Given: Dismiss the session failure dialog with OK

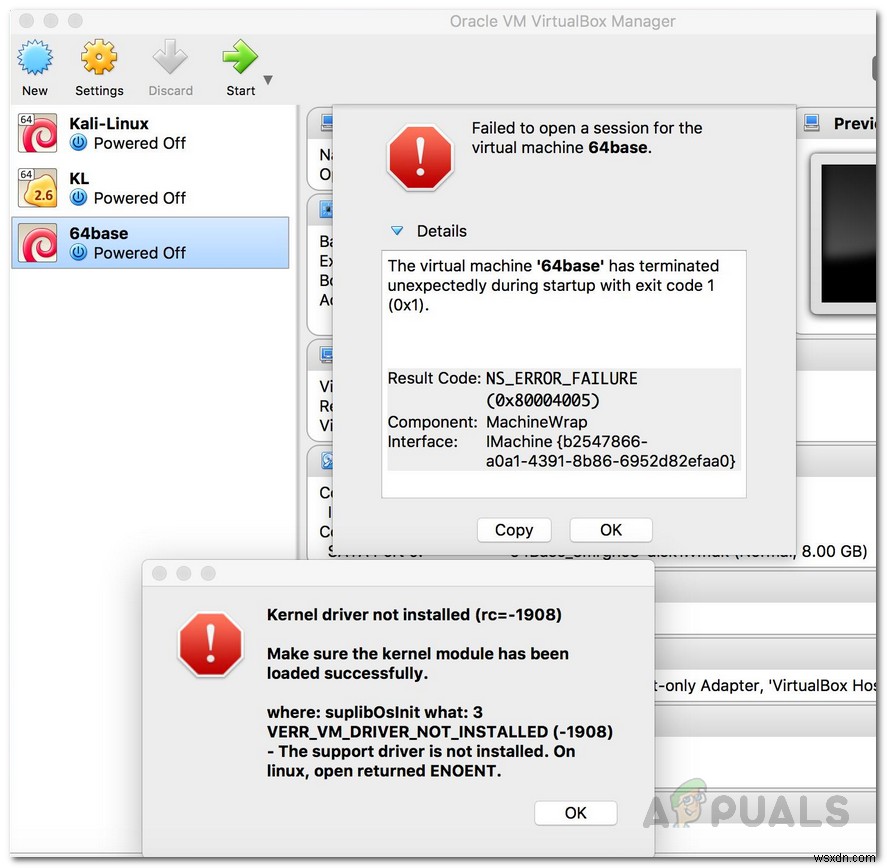Looking at the screenshot, I should coord(611,530).
